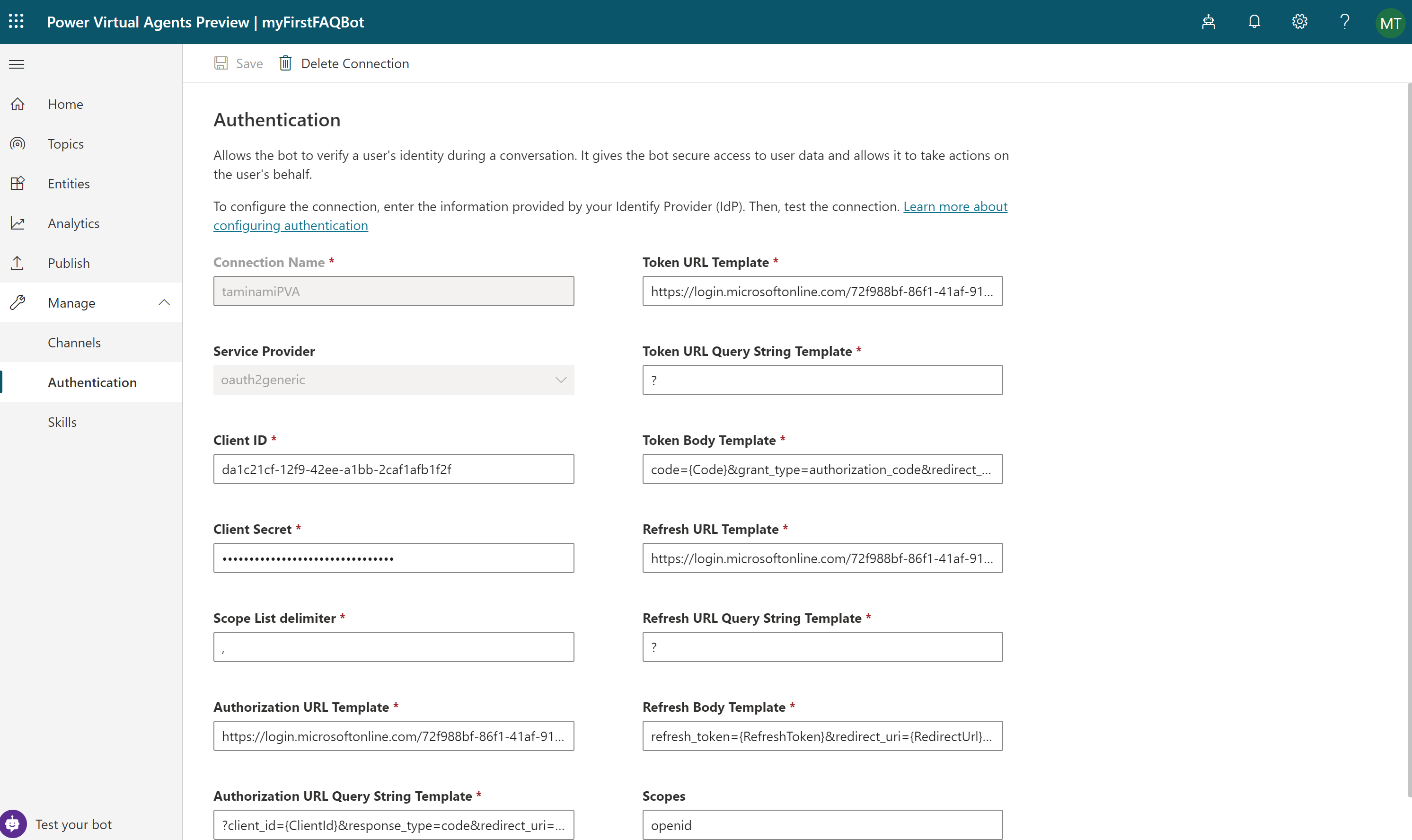The height and width of the screenshot is (840, 1412).
Task: Click the Client Secret field
Action: 393,558
